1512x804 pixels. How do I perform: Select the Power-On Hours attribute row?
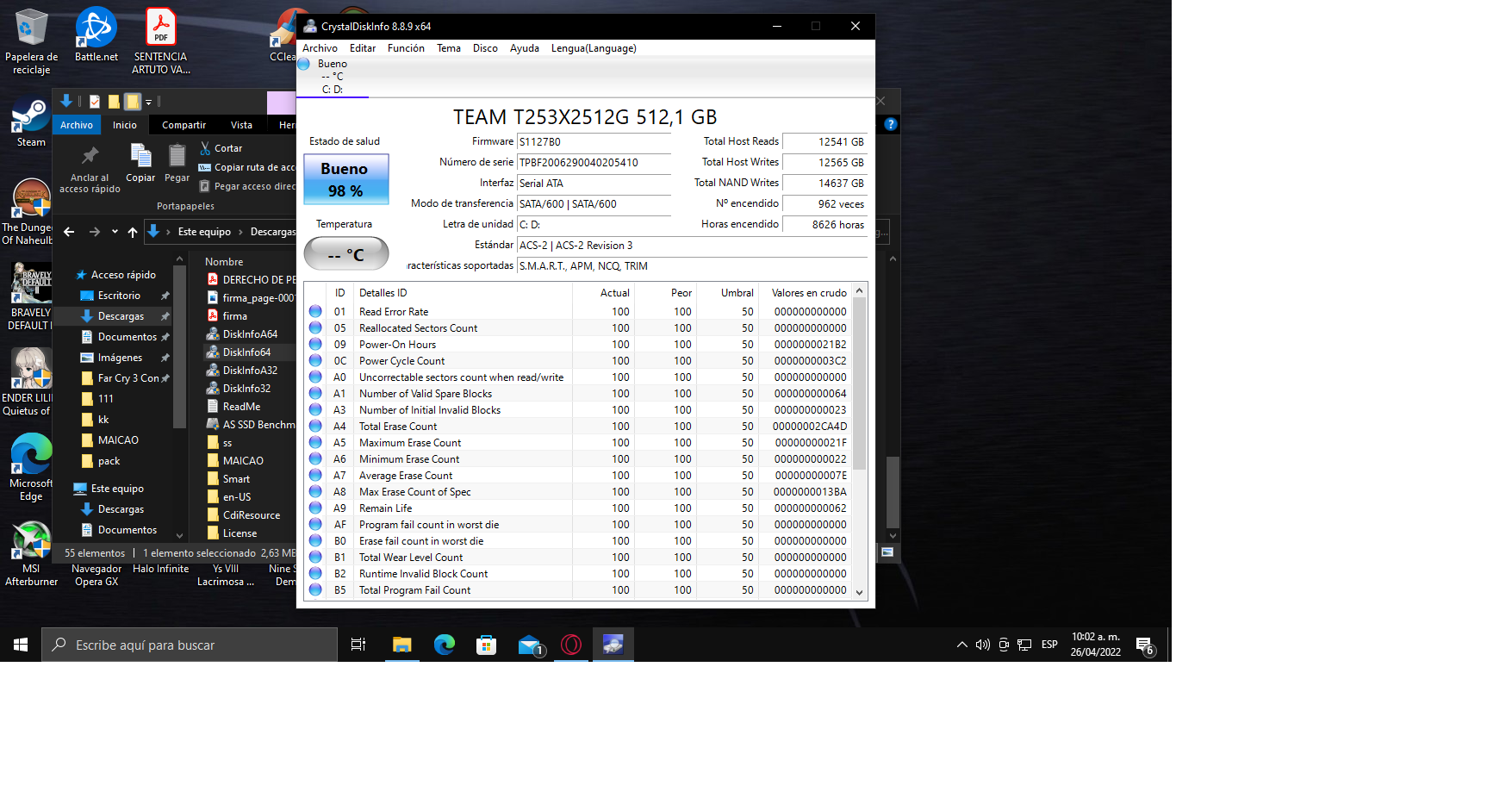coord(578,345)
